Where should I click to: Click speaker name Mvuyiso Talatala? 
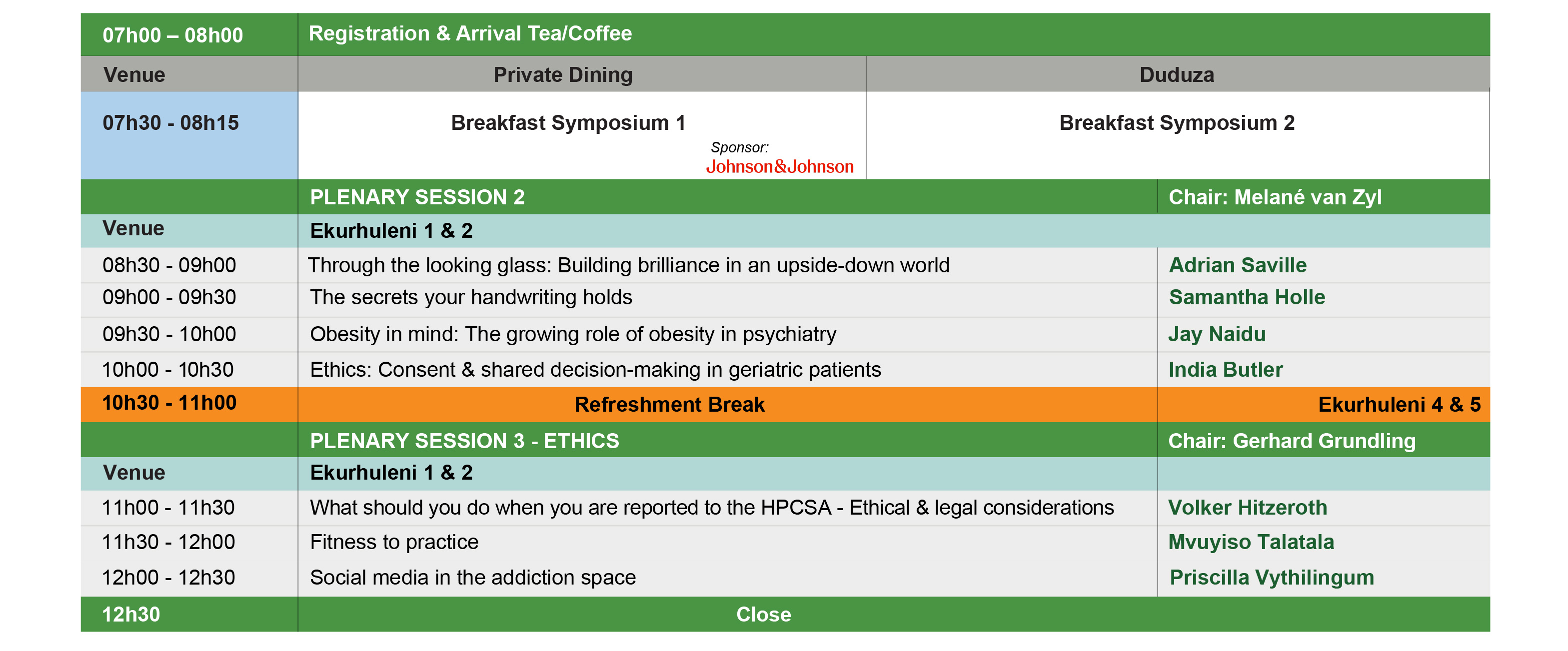click(x=1251, y=542)
